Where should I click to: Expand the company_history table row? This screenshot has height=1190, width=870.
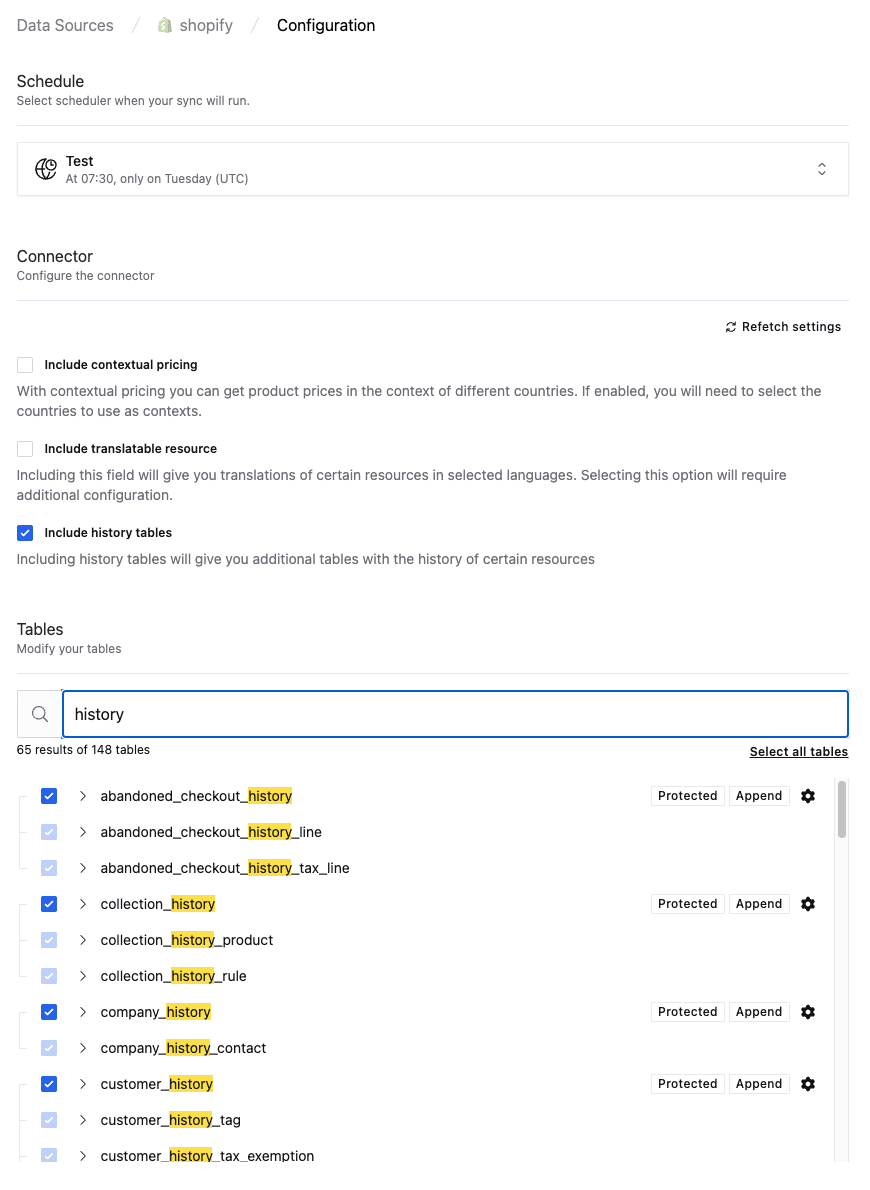[x=82, y=1011]
